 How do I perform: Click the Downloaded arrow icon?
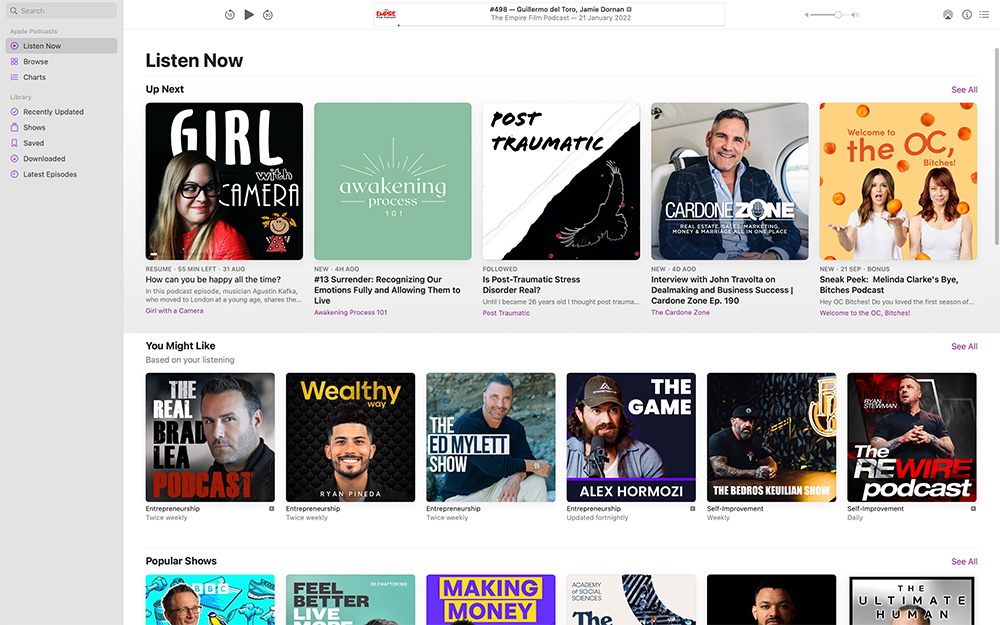pyautogui.click(x=14, y=159)
